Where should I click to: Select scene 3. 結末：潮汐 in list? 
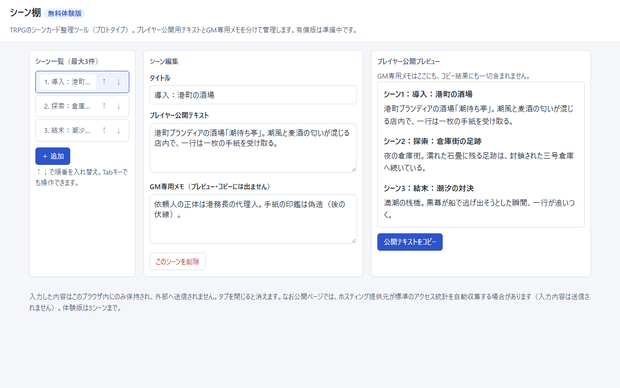point(67,130)
